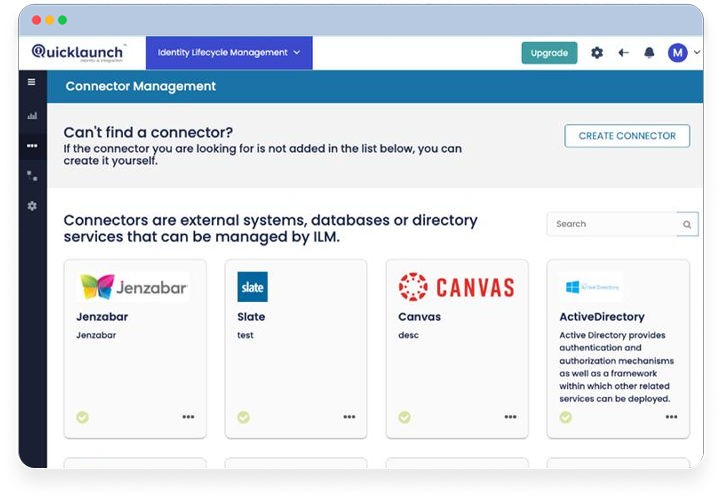Click the yellow window minimize button
The image size is (722, 500).
(50, 20)
